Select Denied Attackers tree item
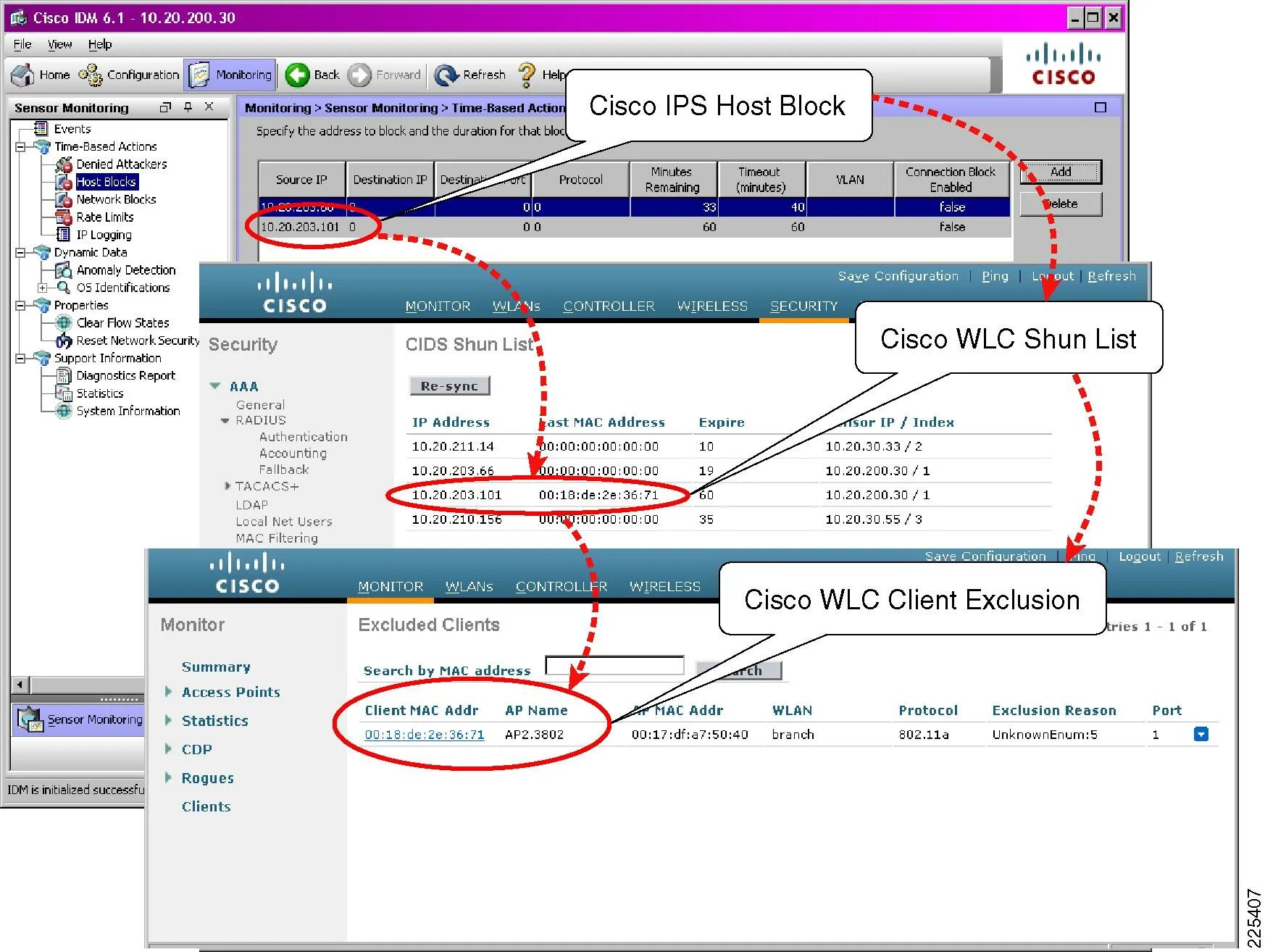Screen dimensions: 1265x952 click(122, 164)
